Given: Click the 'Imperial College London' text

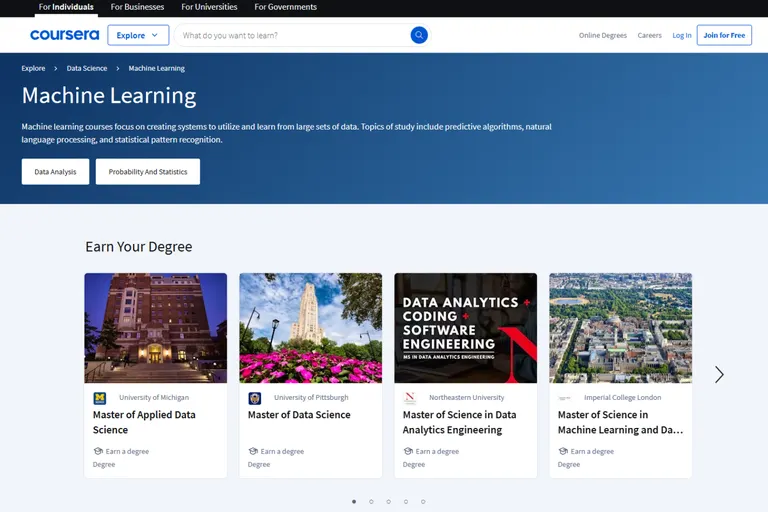Looking at the screenshot, I should (623, 397).
